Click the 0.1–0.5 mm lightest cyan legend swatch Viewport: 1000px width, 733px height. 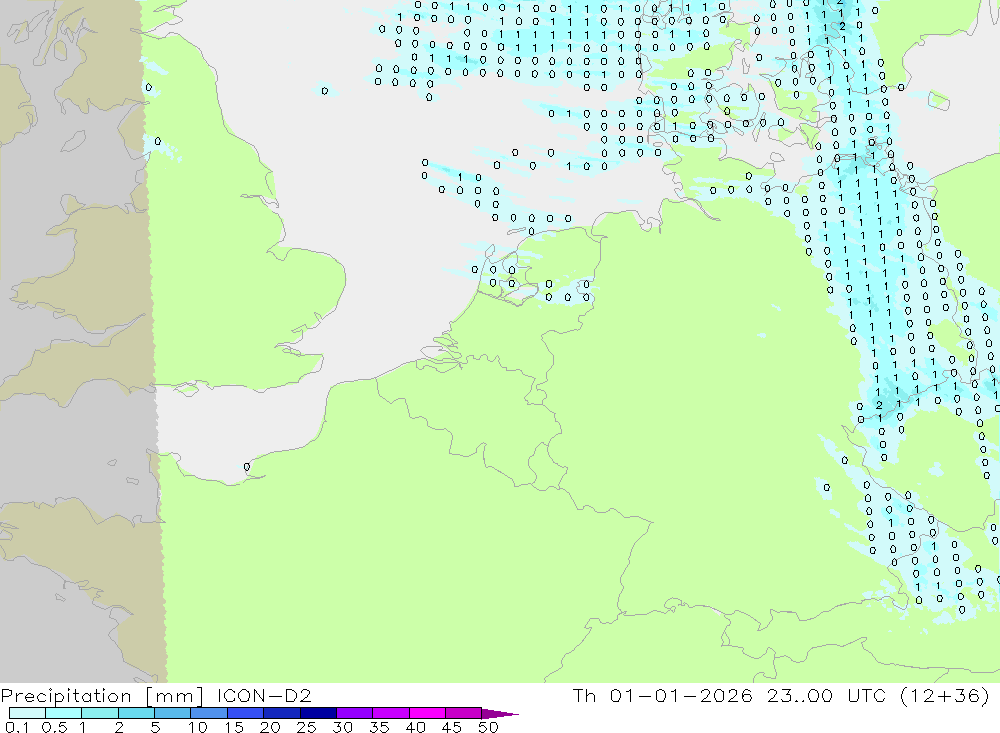(x=27, y=713)
